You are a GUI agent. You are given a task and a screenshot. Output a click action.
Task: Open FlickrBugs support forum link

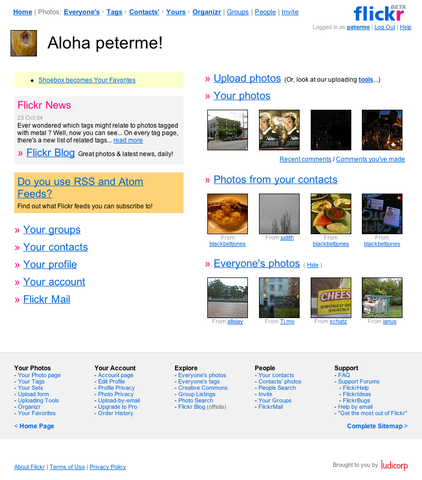[x=356, y=400]
